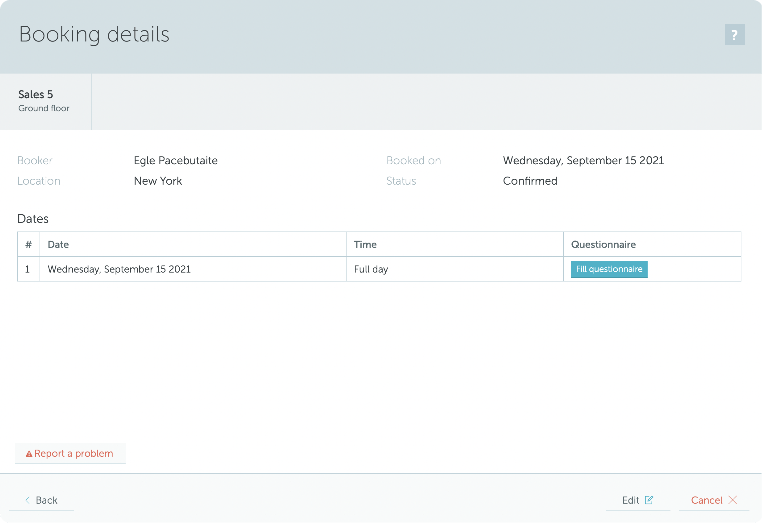Go back using the Back button
The image size is (763, 523).
click(x=41, y=500)
